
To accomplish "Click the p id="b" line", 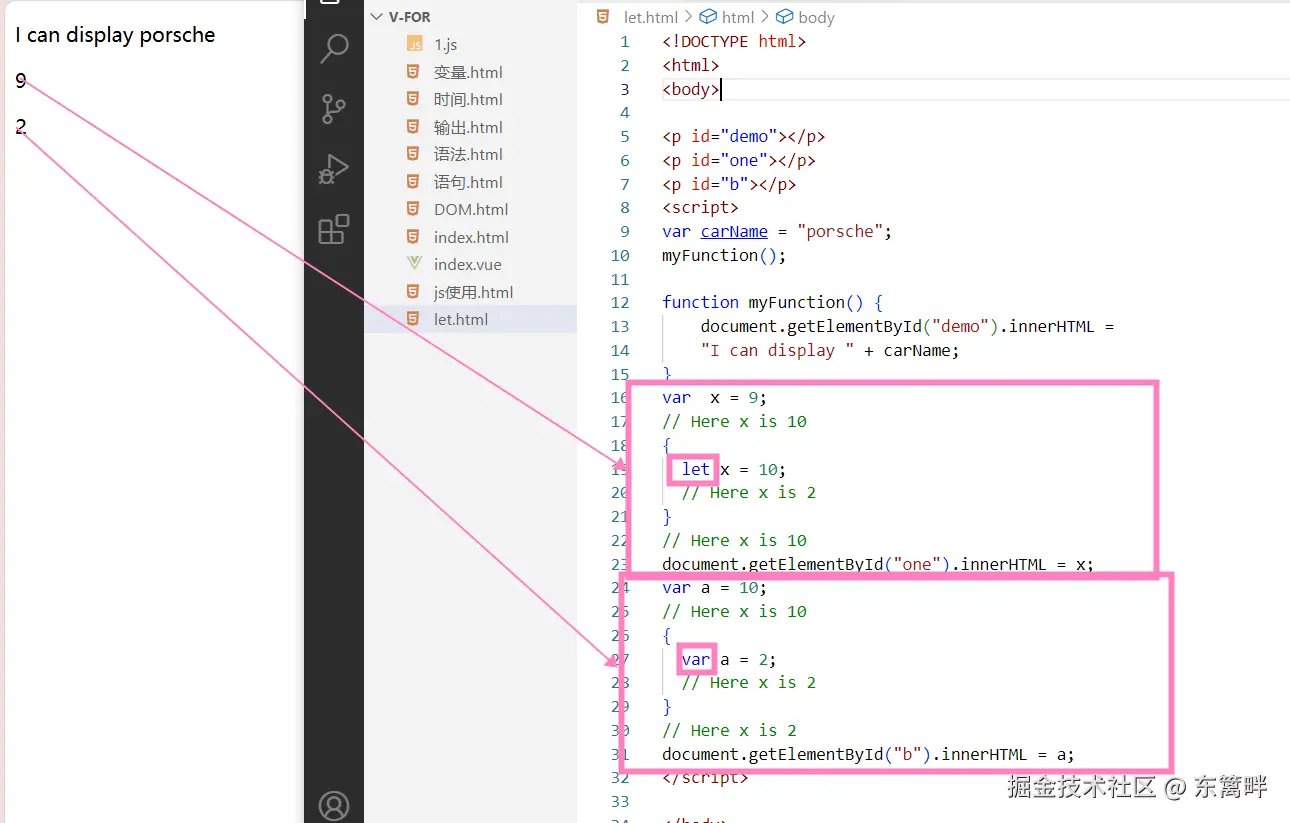I will [729, 185].
